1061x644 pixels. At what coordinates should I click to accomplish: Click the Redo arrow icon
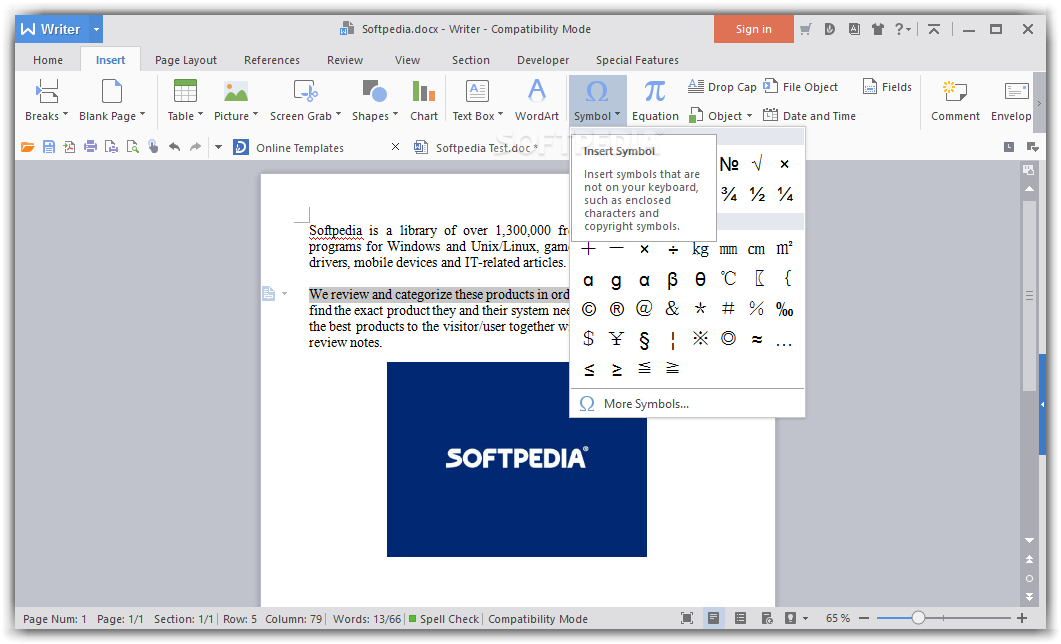(196, 147)
